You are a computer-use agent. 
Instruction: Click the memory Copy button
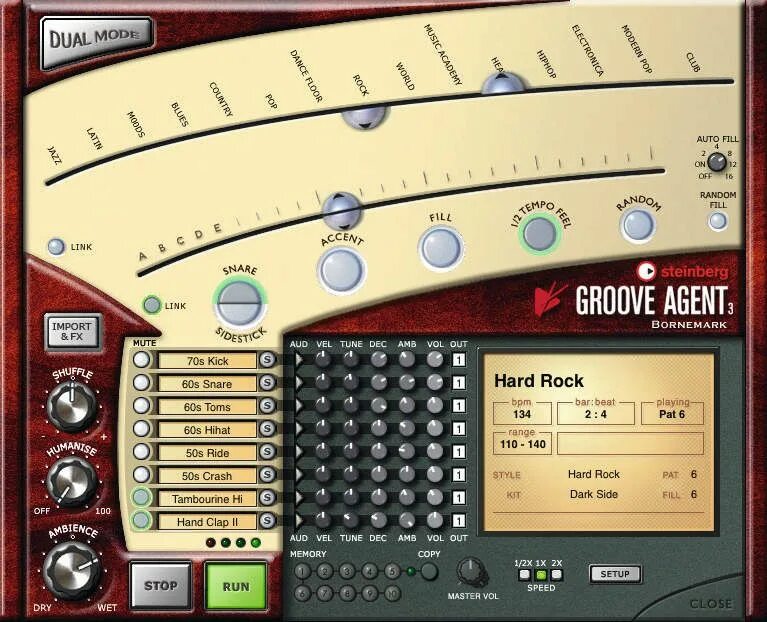[x=429, y=571]
